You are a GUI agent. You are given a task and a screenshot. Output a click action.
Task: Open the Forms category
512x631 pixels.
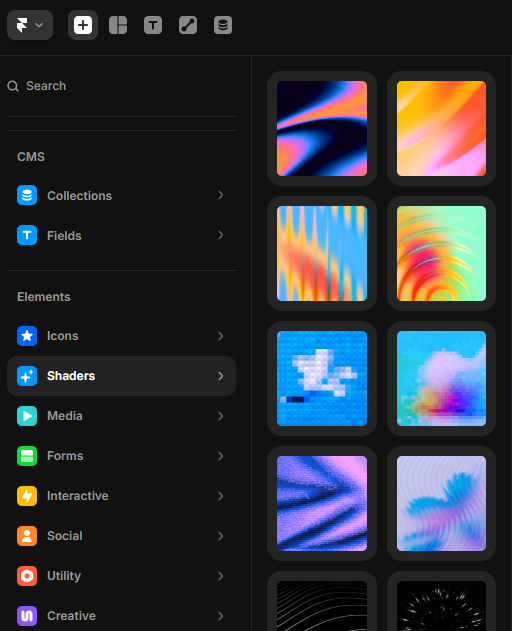point(121,456)
